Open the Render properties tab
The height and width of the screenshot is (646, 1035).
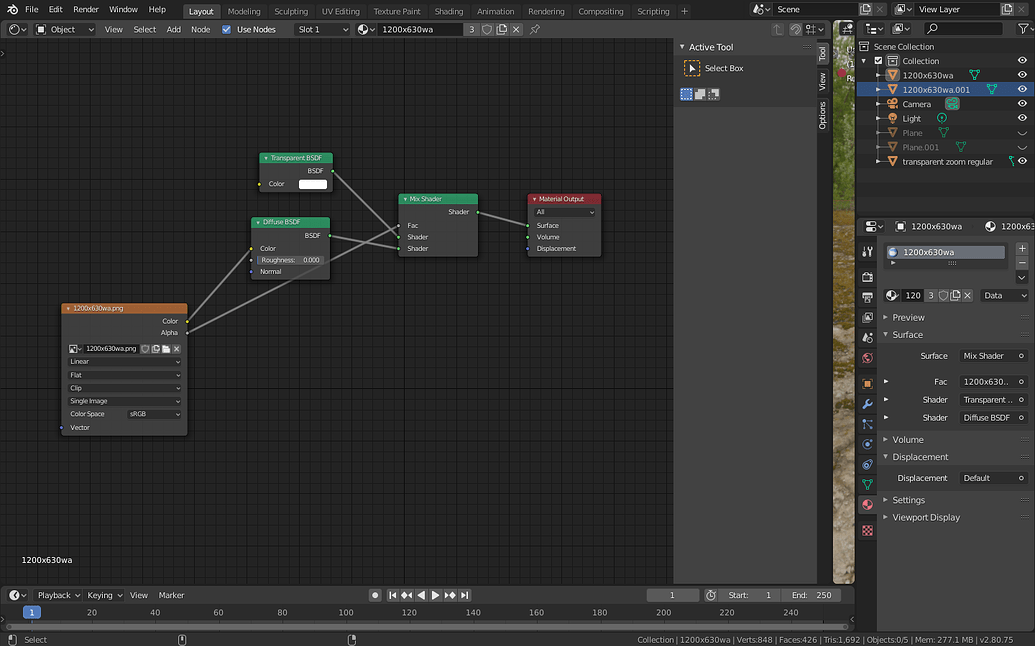pos(867,277)
